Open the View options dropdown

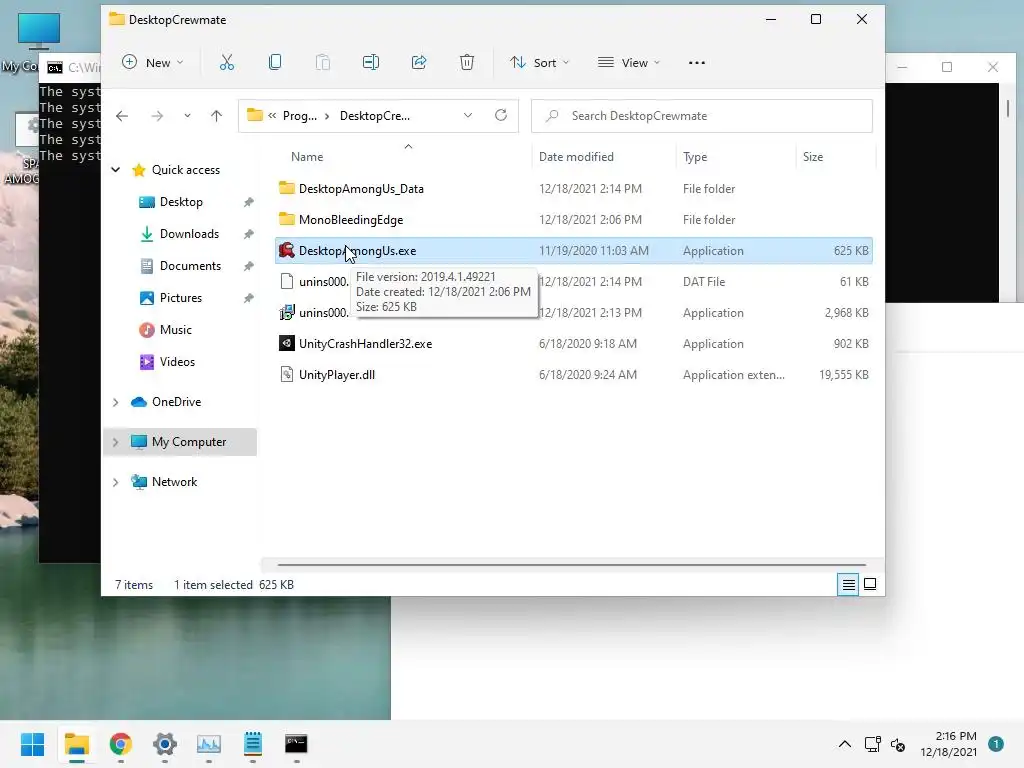coord(629,63)
